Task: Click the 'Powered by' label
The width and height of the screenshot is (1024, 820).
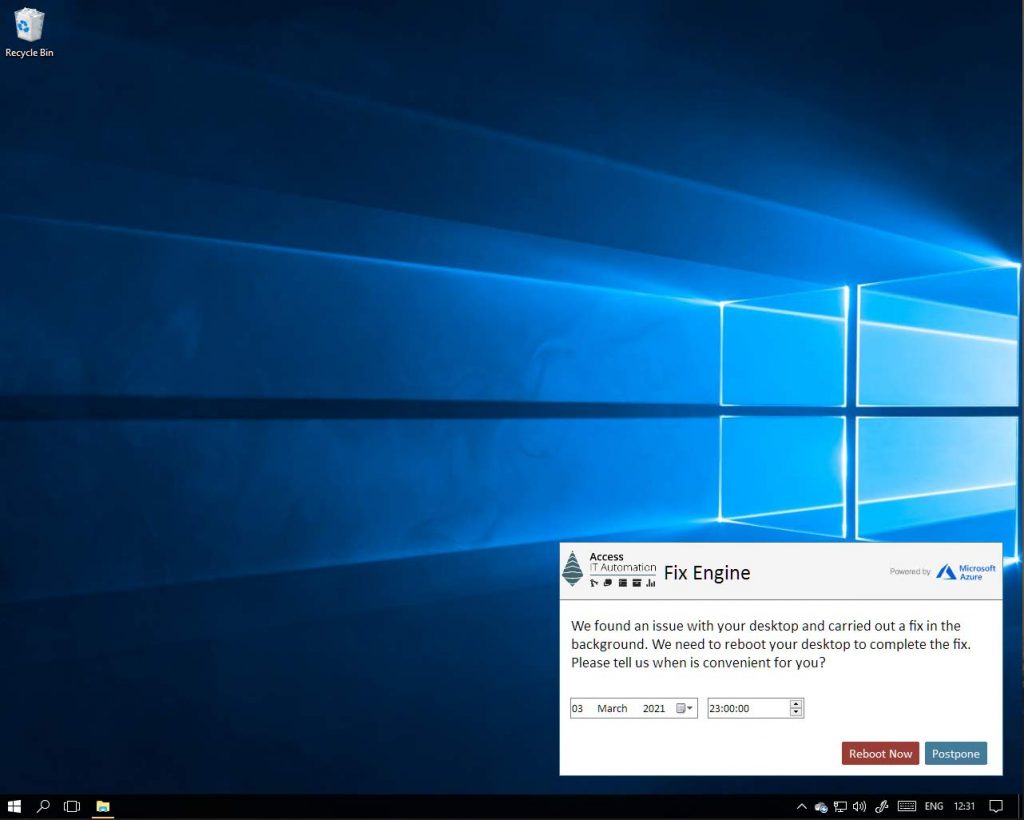Action: 910,572
